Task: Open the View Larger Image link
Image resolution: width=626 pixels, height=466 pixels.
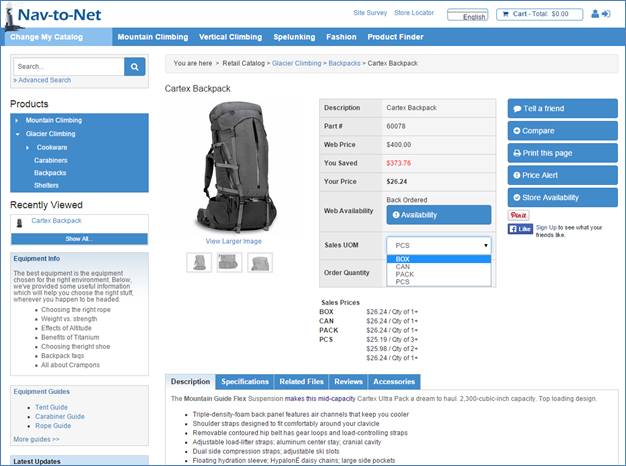Action: point(234,241)
